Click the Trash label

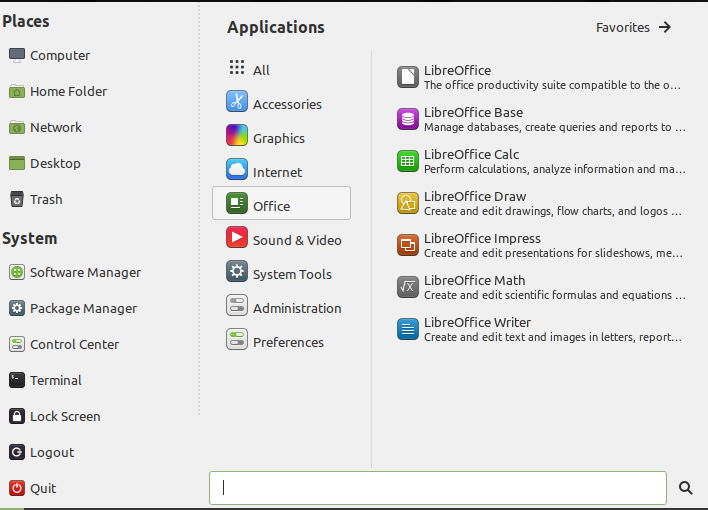(x=46, y=200)
